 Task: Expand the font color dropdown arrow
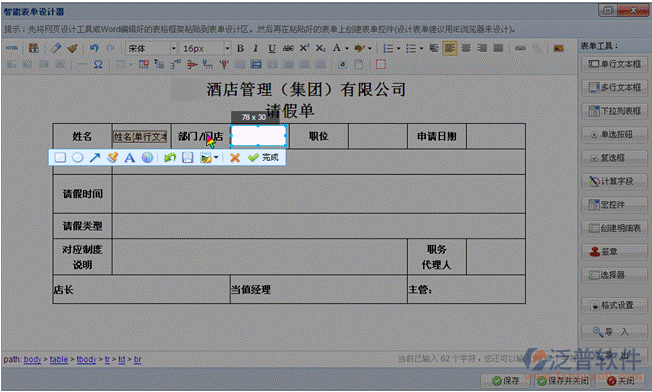[346, 48]
